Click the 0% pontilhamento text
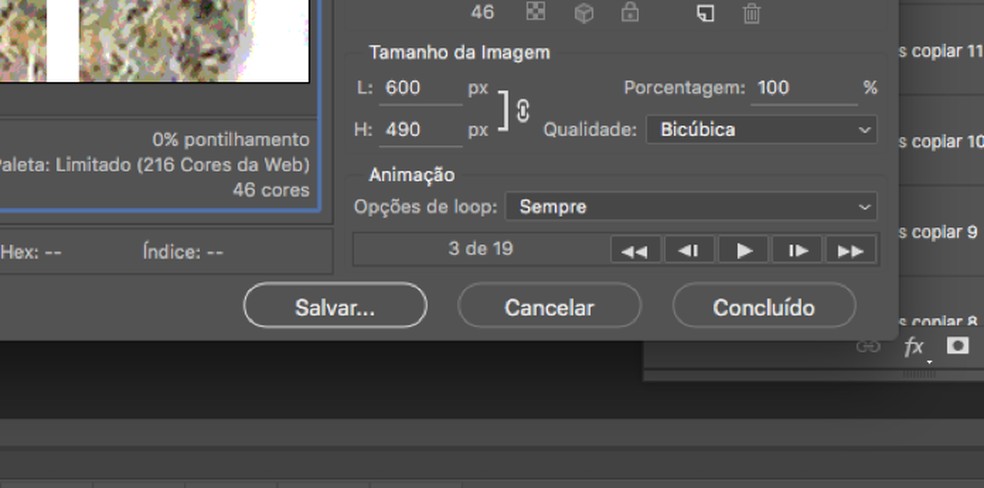Viewport: 984px width, 488px height. pyautogui.click(x=231, y=140)
